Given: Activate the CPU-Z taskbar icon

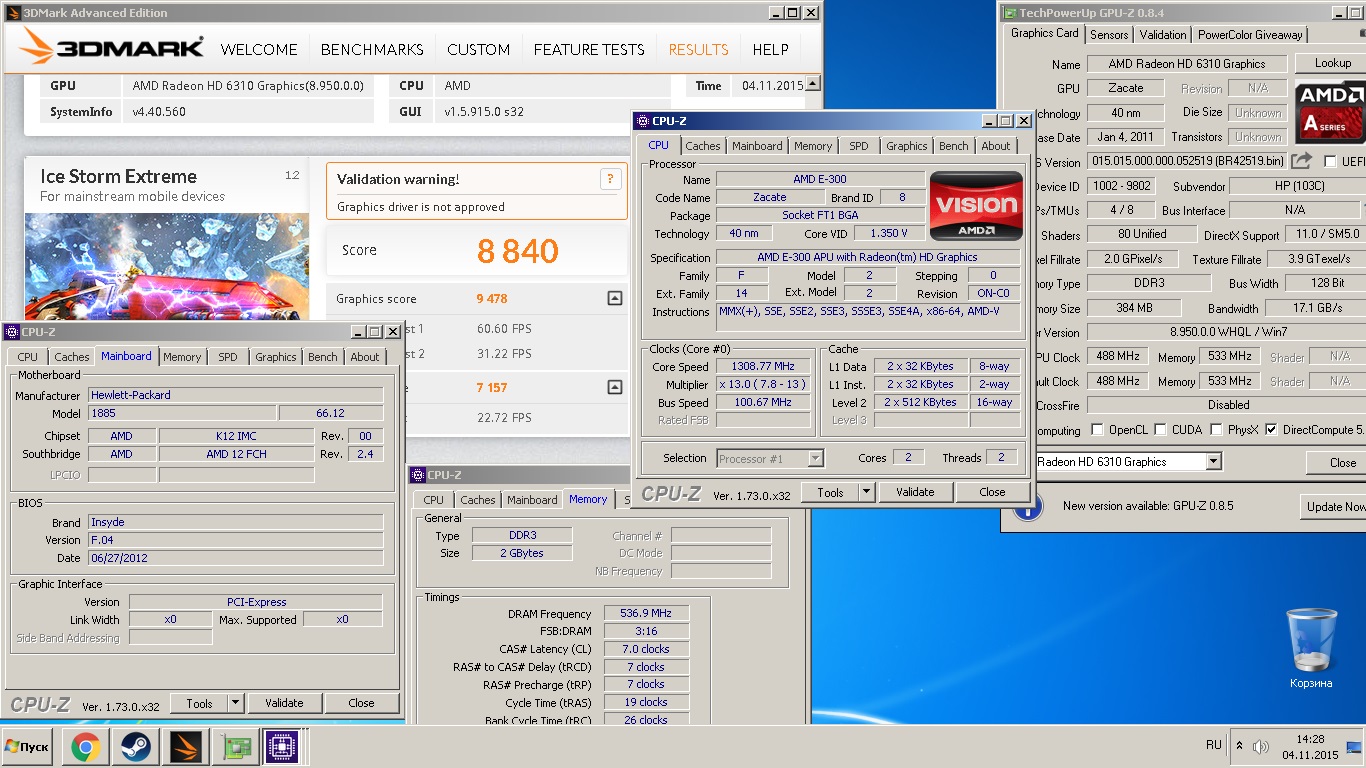Looking at the screenshot, I should [282, 747].
